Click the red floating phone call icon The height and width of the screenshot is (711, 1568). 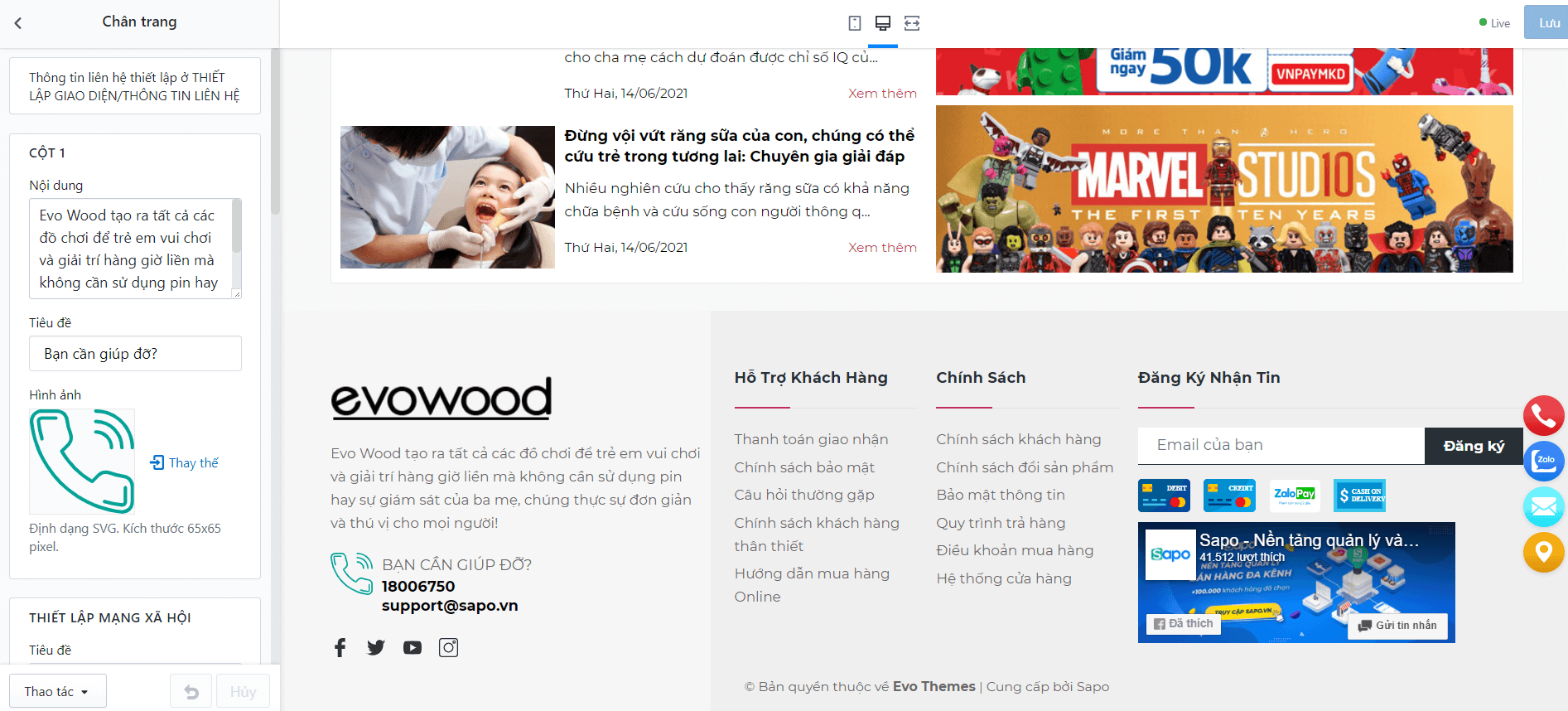coord(1544,415)
